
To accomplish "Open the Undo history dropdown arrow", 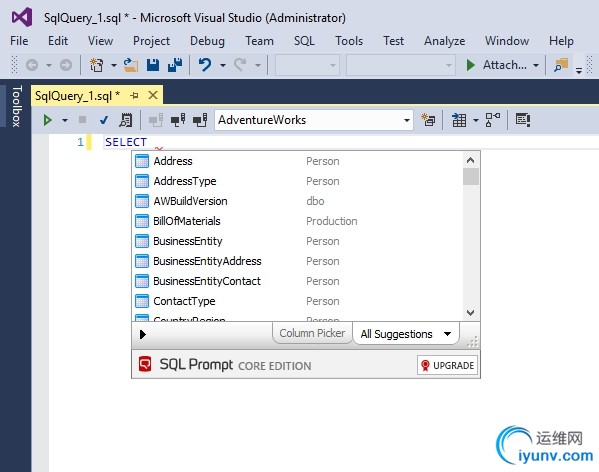I will [x=223, y=65].
